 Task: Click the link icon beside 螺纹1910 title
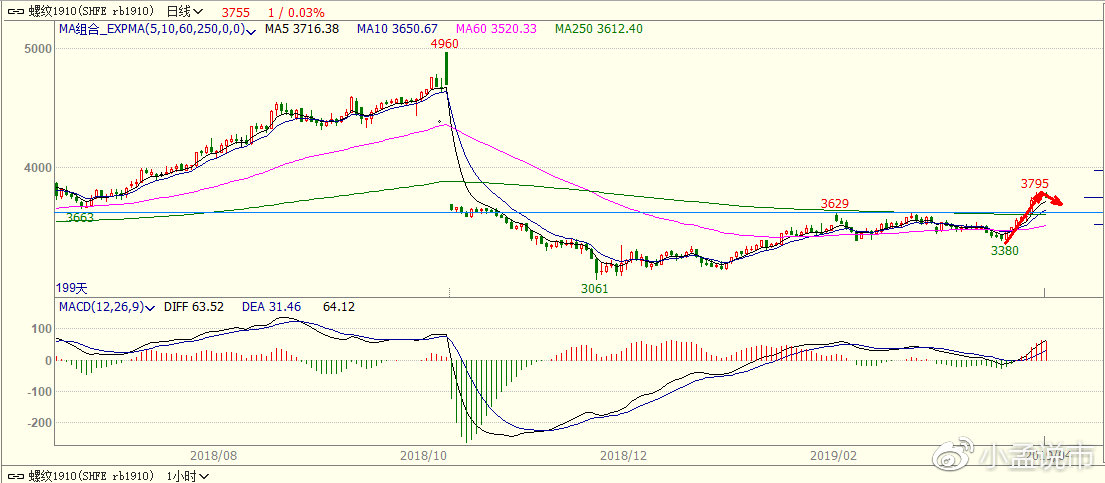(x=16, y=12)
